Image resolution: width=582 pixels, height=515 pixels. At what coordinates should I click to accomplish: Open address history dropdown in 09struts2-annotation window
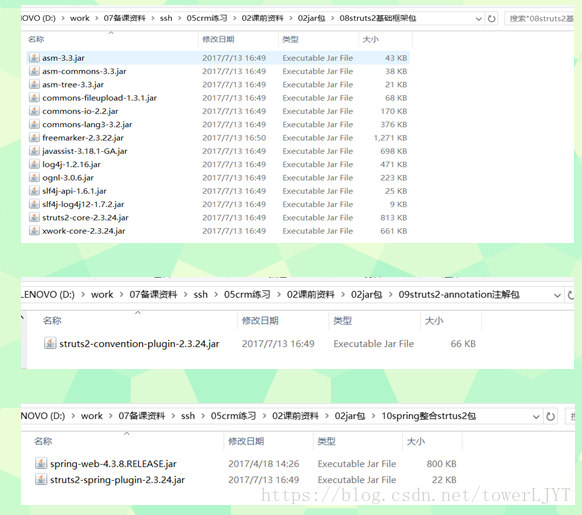pos(557,296)
